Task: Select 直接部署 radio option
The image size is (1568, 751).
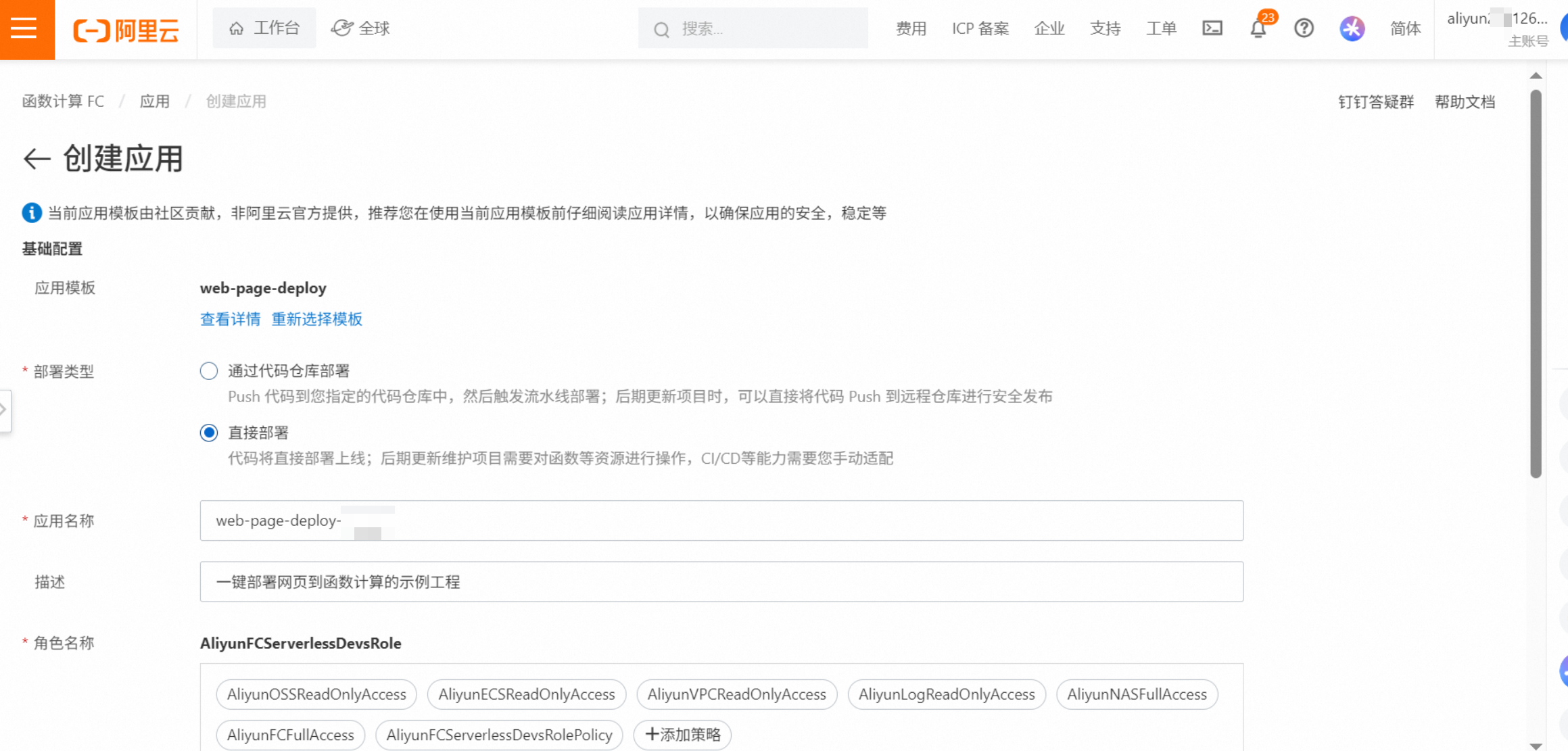Action: [x=209, y=433]
